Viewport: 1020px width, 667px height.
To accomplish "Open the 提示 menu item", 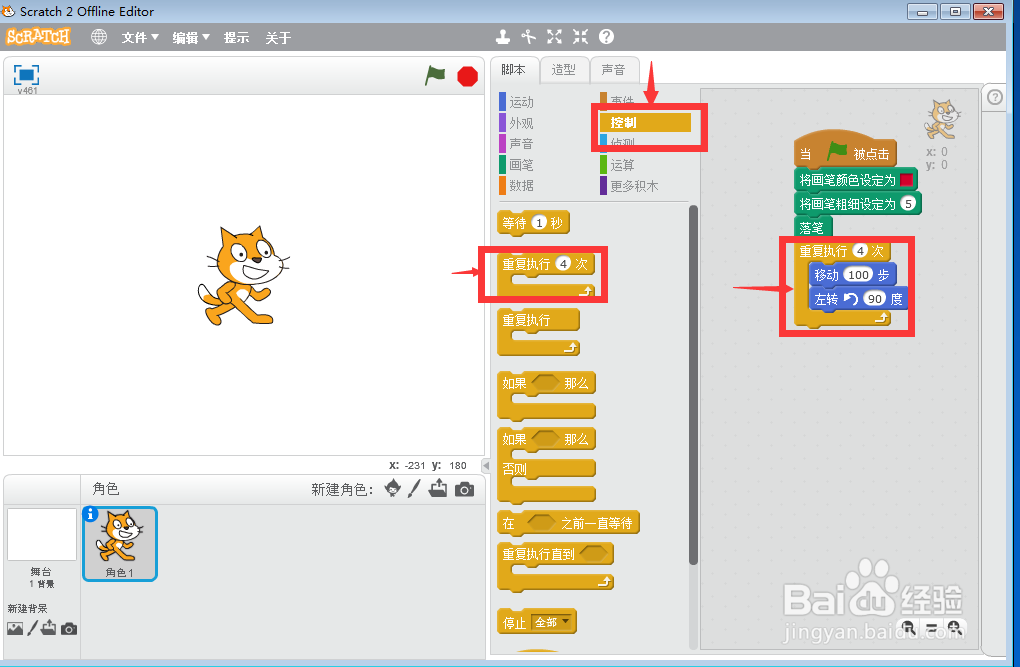I will (x=236, y=38).
